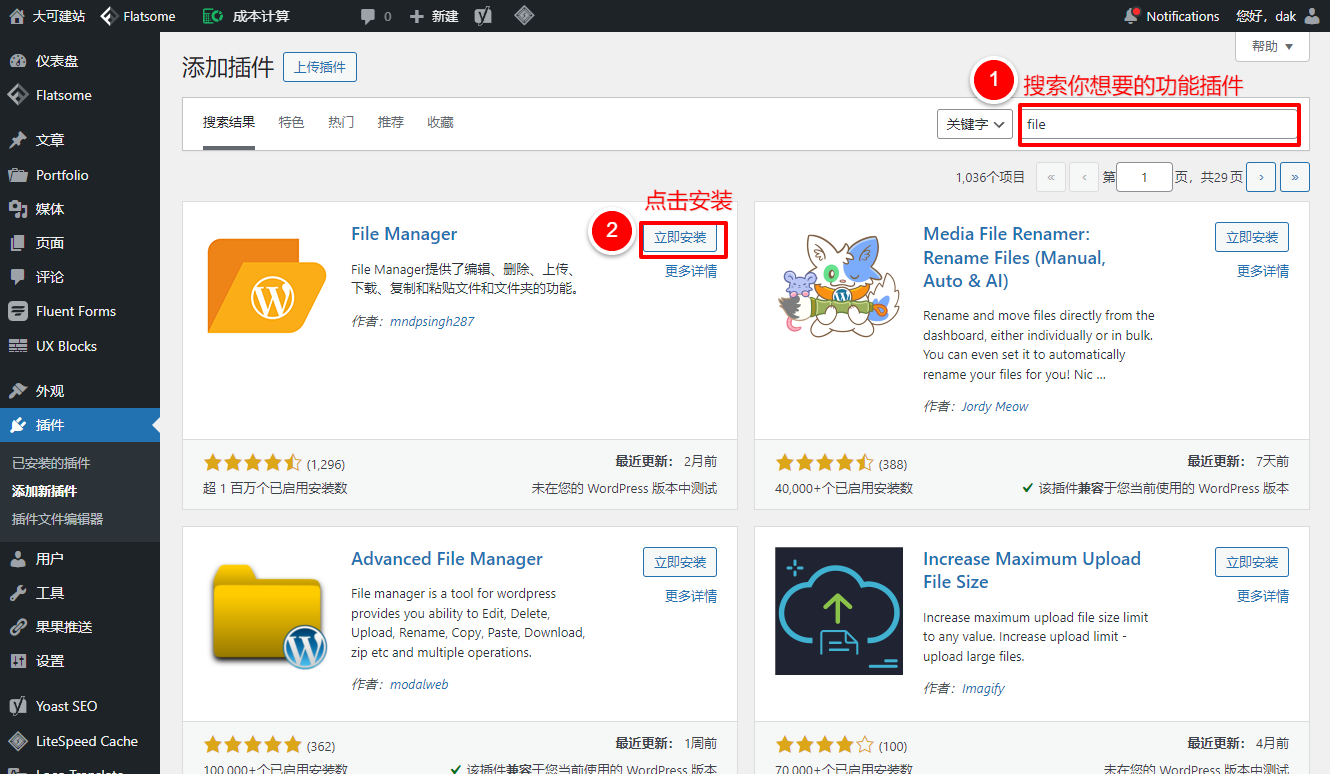The height and width of the screenshot is (774, 1330).
Task: Switch to the 热门 tab
Action: [341, 122]
